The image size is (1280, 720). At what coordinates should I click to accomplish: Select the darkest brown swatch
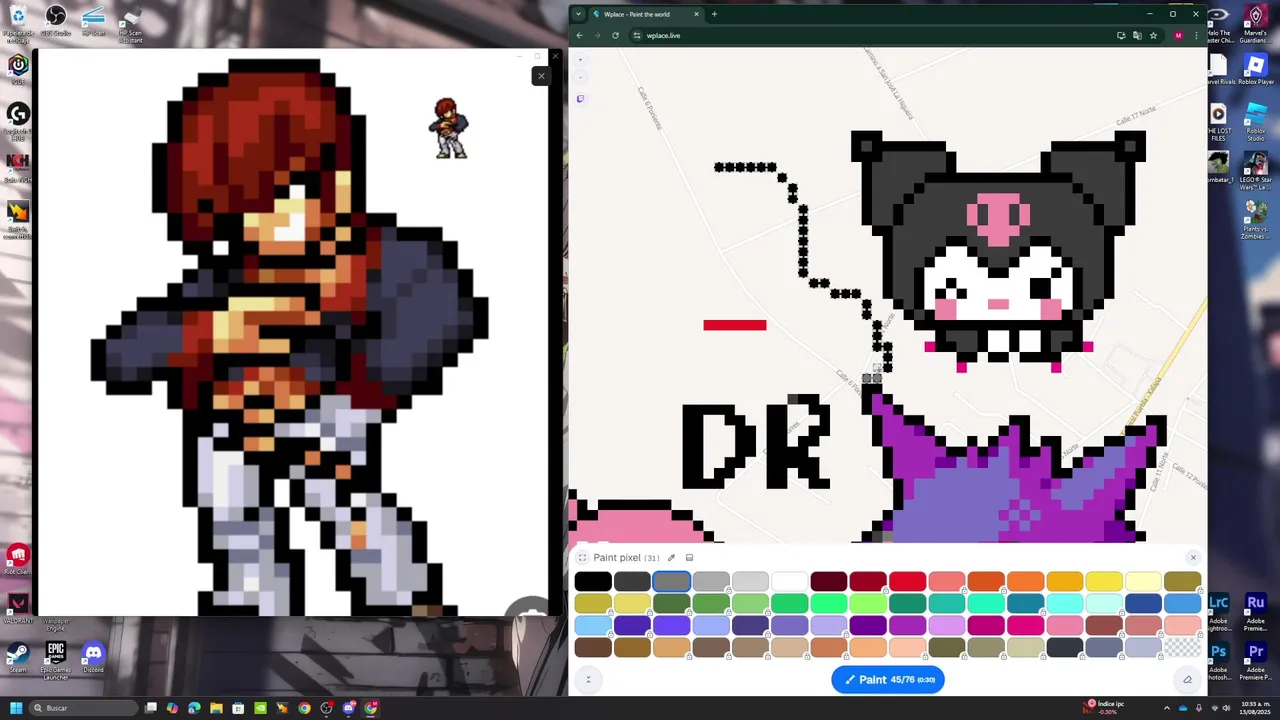(592, 648)
